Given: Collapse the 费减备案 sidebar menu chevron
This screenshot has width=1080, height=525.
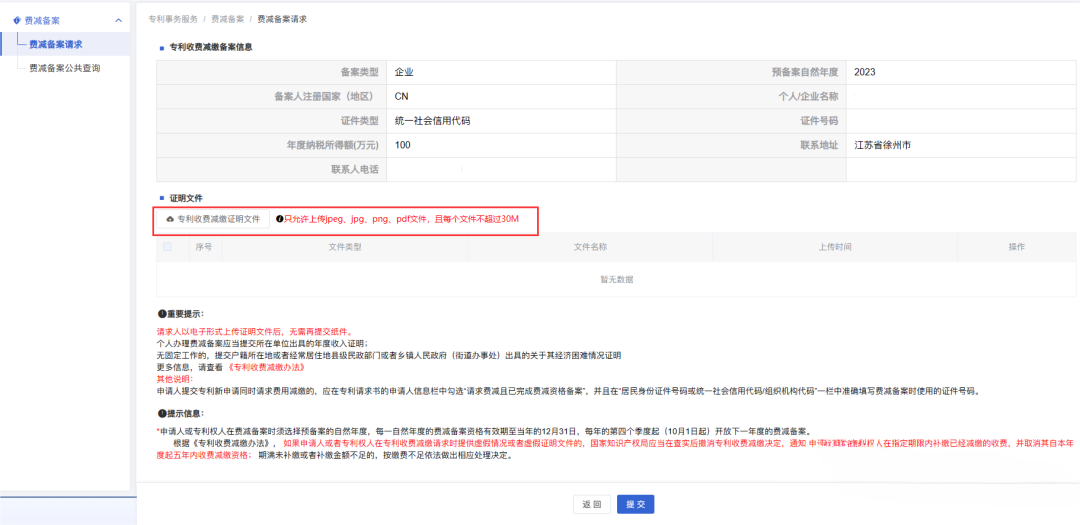Looking at the screenshot, I should pyautogui.click(x=119, y=20).
